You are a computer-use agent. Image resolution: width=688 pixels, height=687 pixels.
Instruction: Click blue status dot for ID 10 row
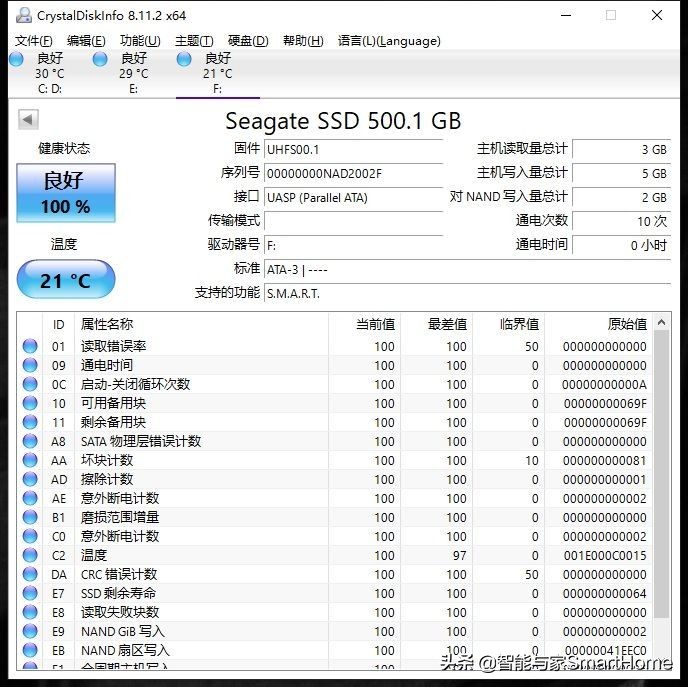tap(30, 403)
